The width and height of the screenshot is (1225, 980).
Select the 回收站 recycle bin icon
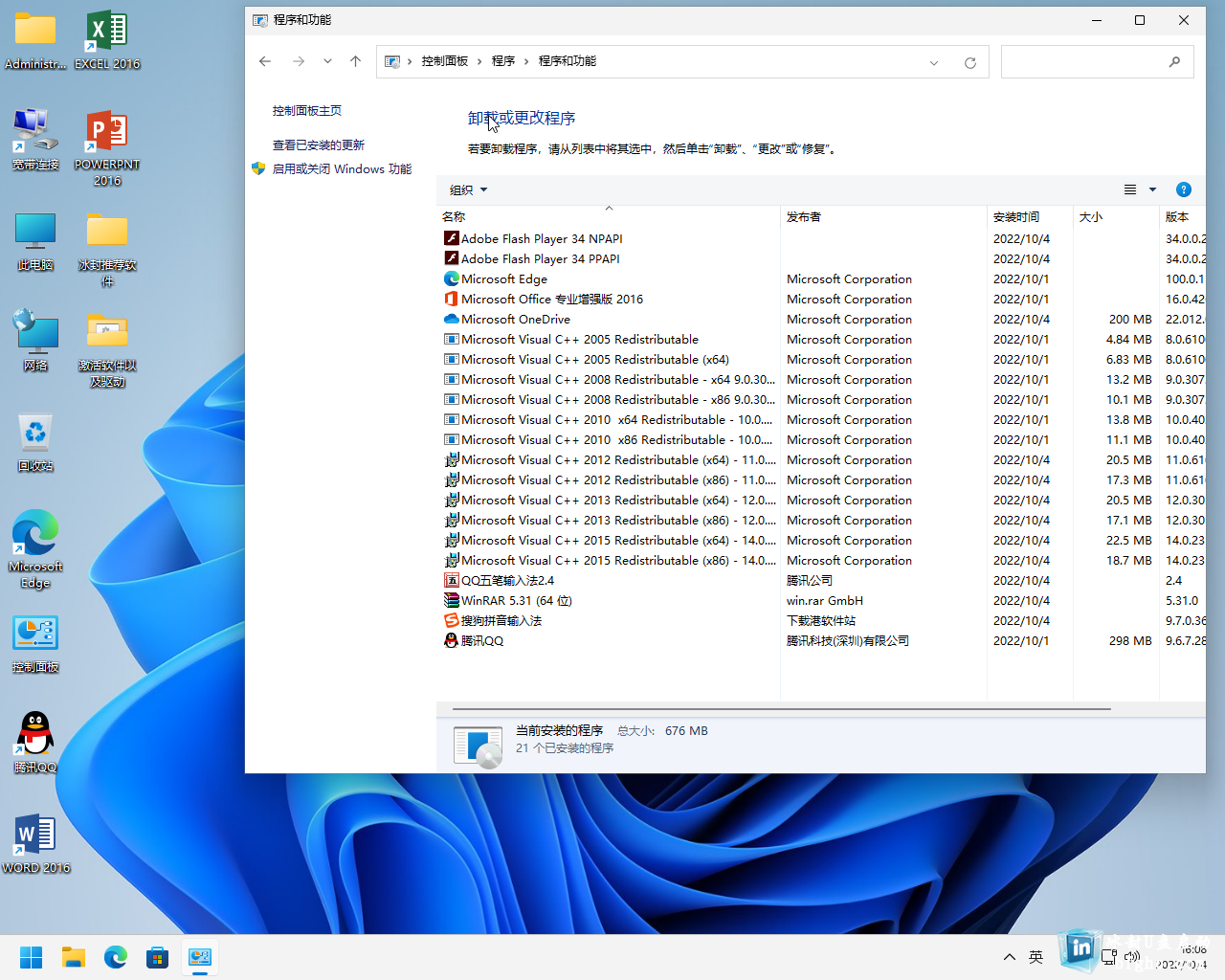click(x=35, y=442)
